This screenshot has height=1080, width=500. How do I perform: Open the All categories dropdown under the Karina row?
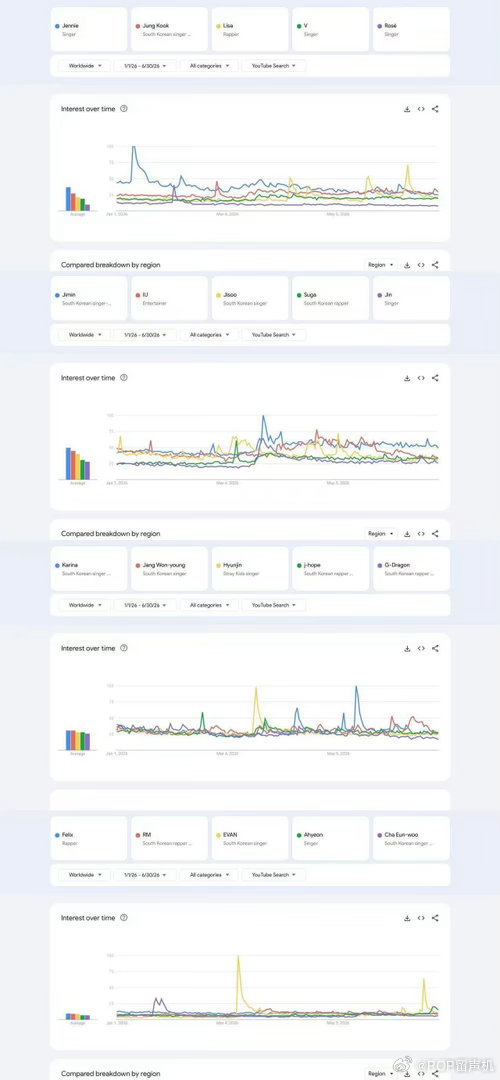tap(209, 605)
